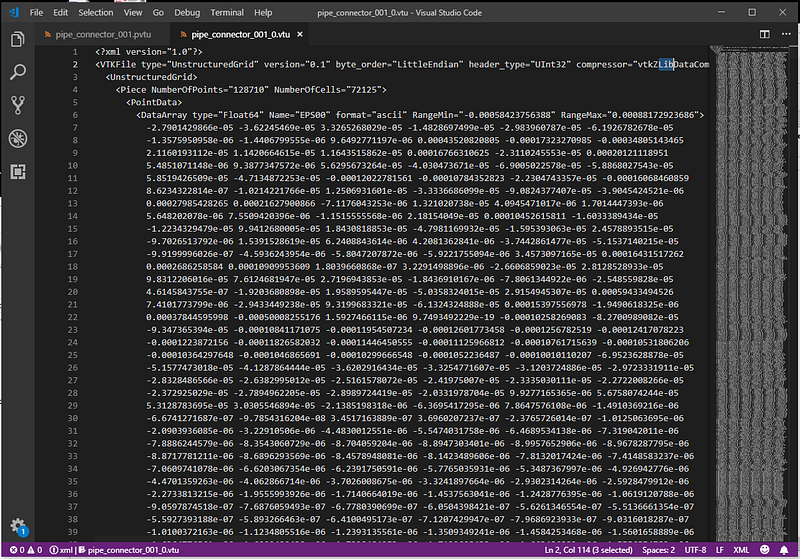Open the Go menu

pyautogui.click(x=158, y=12)
